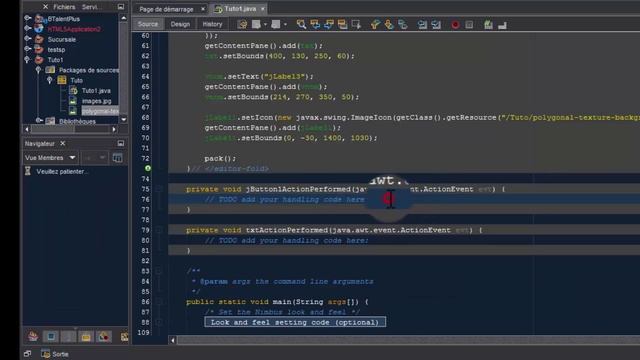The width and height of the screenshot is (640, 360).
Task: Toggle code fold at jButton1ActionPerformed line 75
Action: 159,189
